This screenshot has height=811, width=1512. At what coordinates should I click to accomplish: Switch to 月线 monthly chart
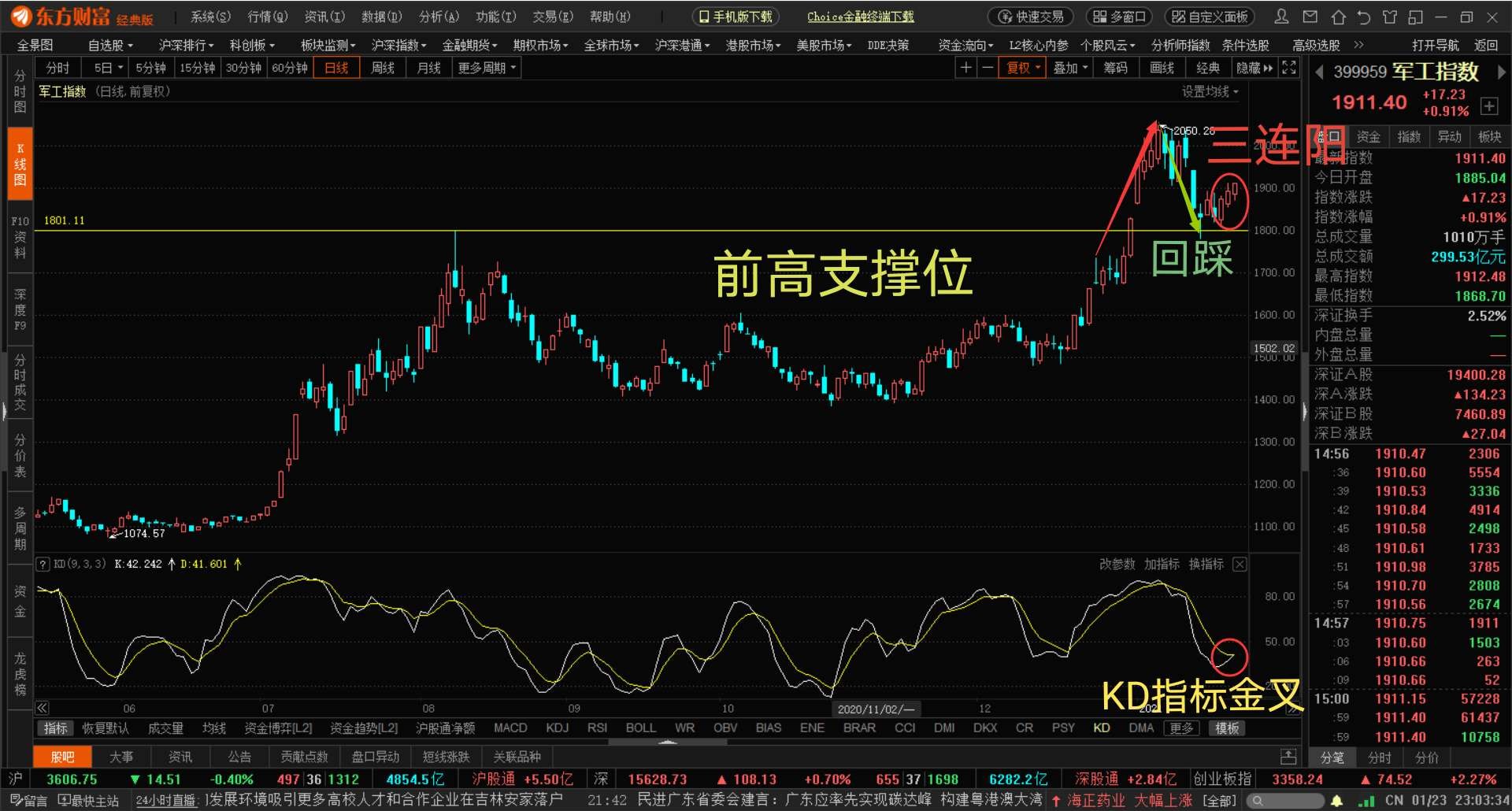(x=429, y=68)
